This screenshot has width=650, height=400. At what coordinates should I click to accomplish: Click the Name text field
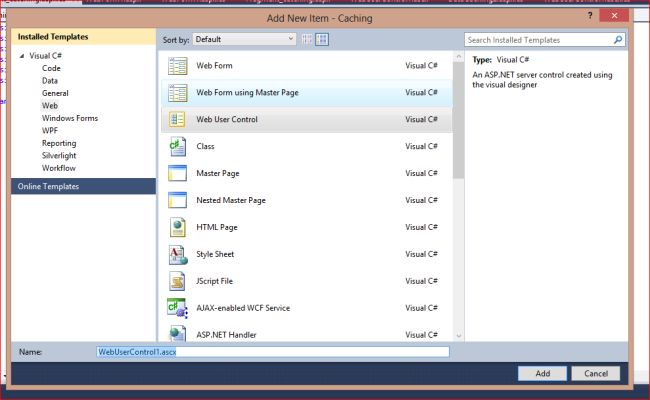pyautogui.click(x=272, y=352)
